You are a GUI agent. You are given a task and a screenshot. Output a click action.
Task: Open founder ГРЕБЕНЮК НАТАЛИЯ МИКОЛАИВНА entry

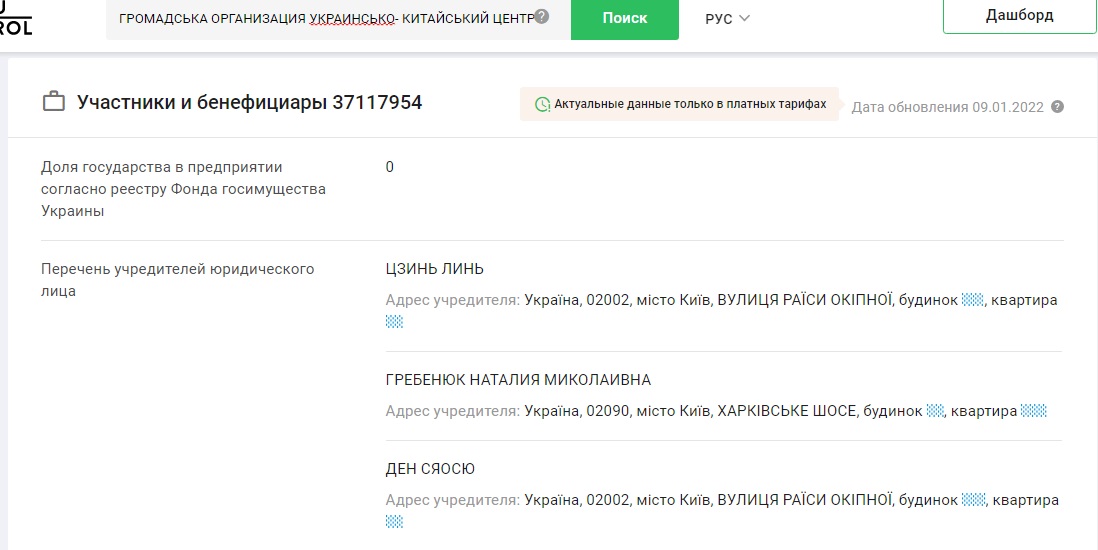518,380
